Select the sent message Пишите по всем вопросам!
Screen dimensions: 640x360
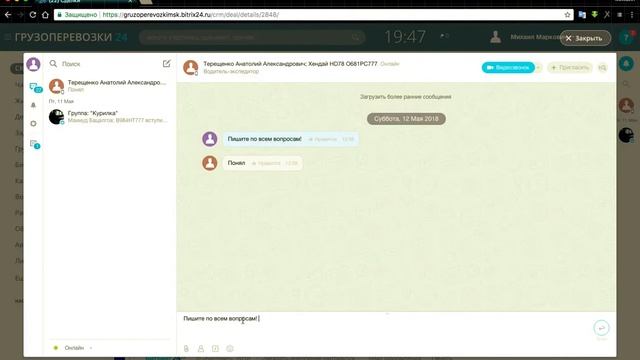(291, 139)
